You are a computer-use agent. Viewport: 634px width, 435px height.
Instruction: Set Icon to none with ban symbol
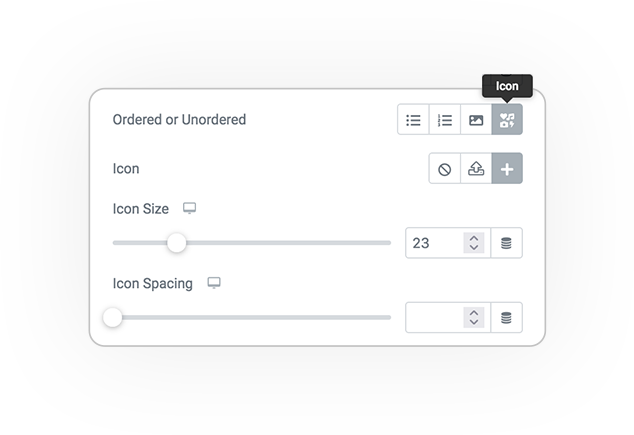tap(445, 169)
